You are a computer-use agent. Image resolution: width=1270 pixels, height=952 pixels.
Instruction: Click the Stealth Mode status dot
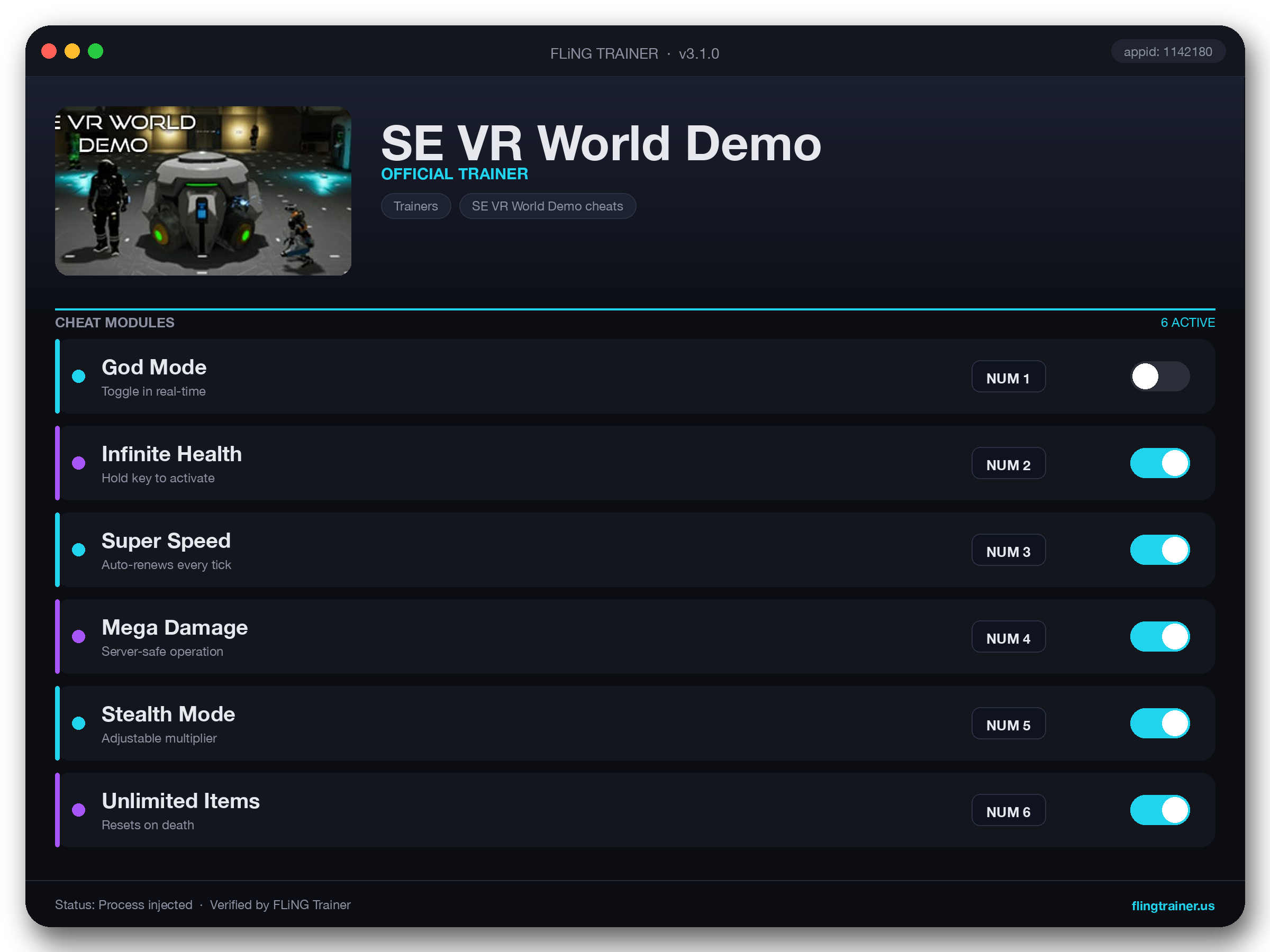click(x=79, y=723)
